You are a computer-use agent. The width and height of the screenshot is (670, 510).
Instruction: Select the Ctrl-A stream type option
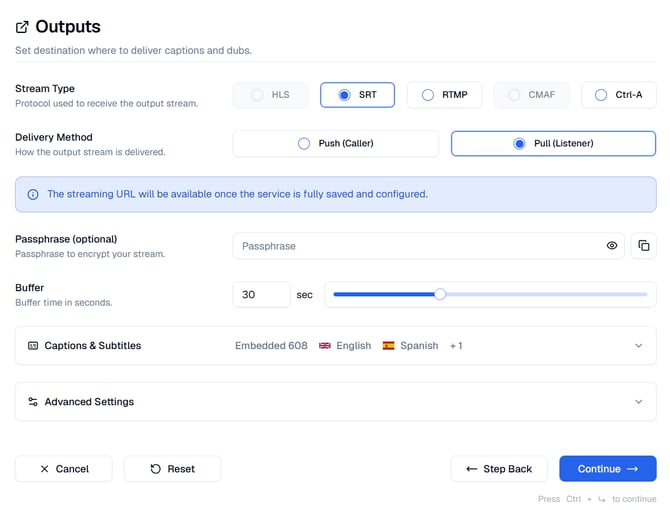tap(618, 95)
